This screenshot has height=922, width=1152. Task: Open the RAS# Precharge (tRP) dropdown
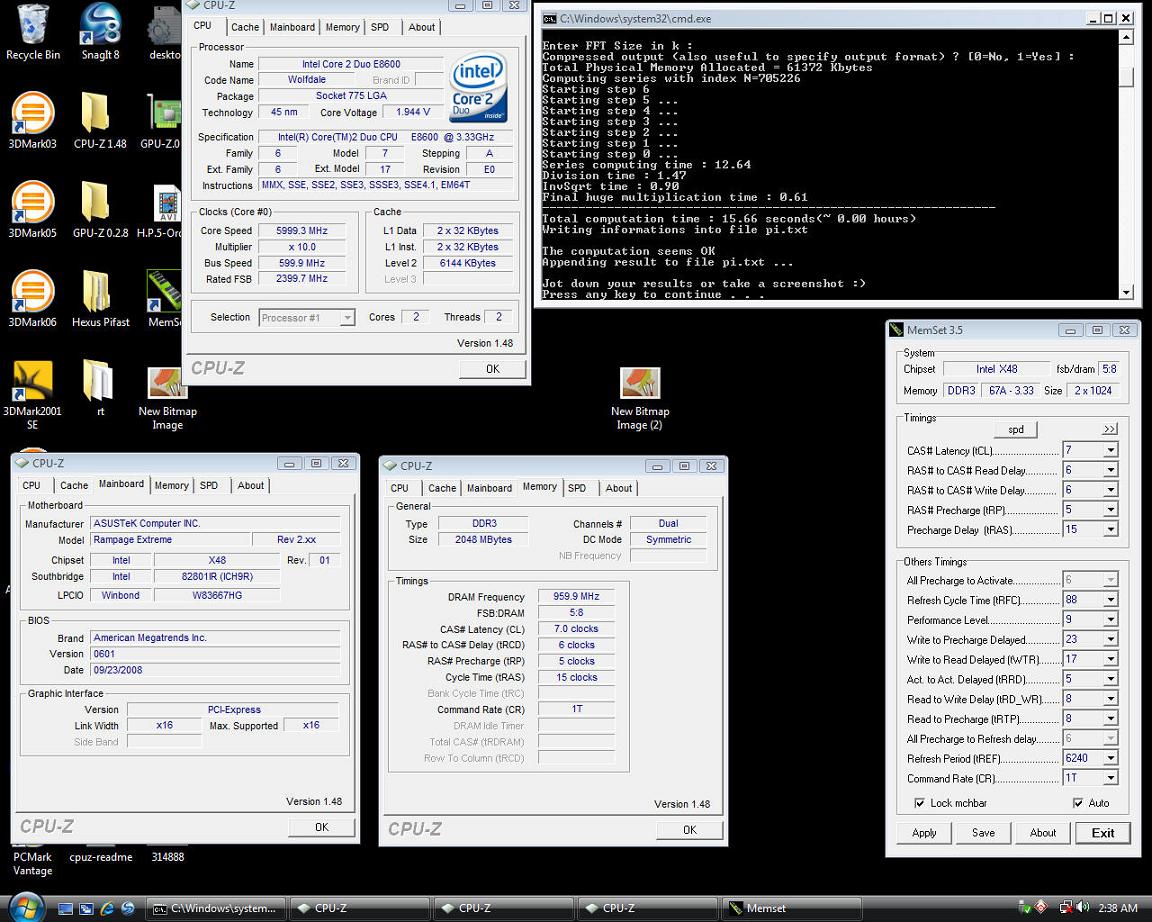coord(1111,509)
